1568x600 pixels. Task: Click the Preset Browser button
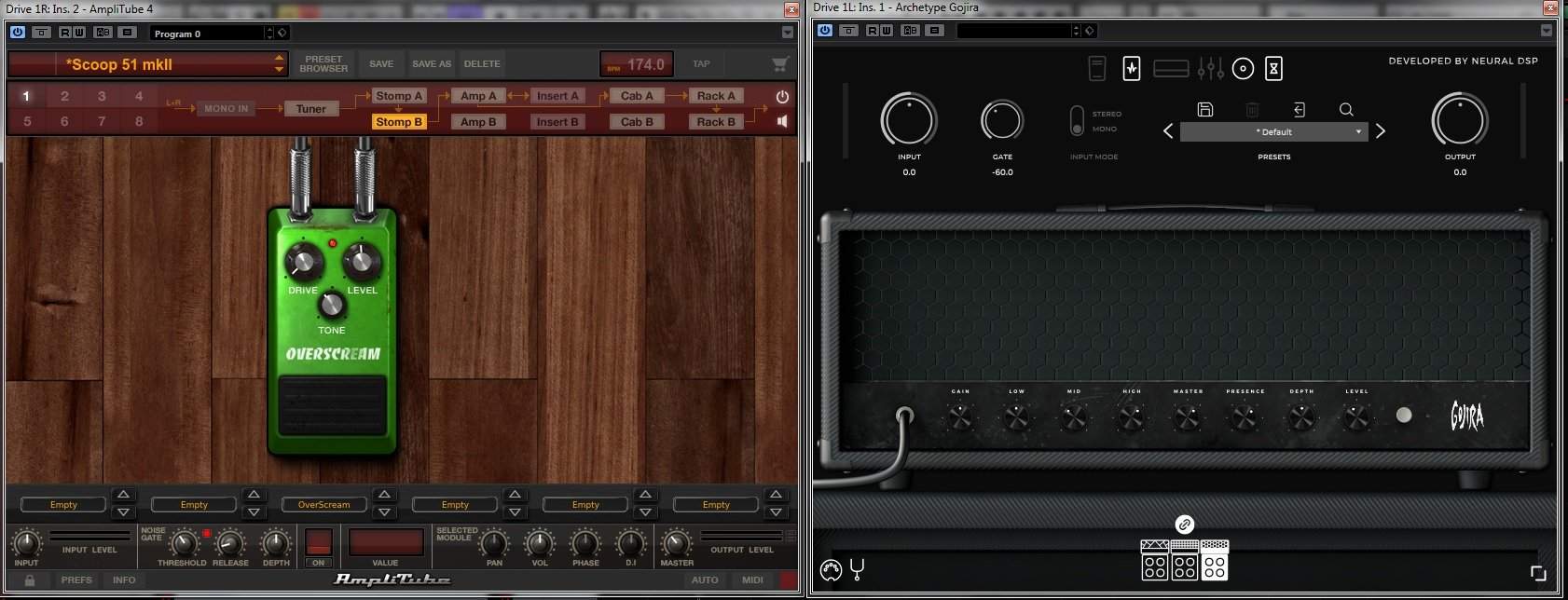323,64
